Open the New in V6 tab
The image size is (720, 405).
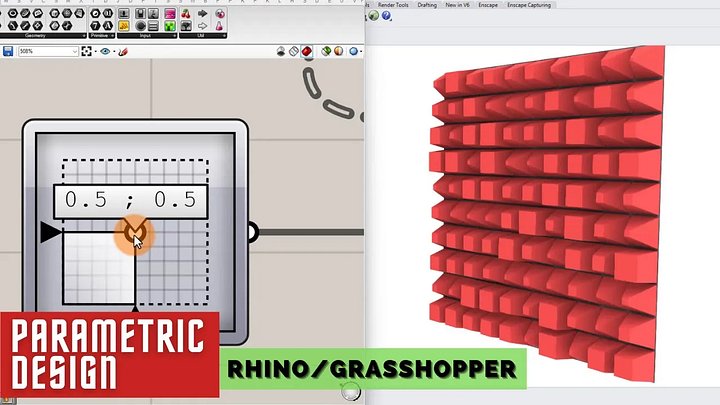(x=457, y=5)
